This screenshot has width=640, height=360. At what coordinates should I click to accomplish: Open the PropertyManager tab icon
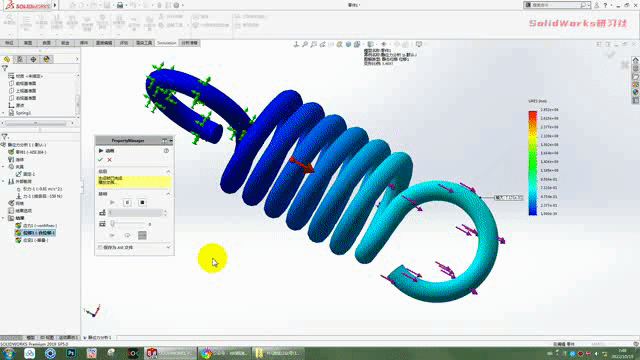[x=20, y=59]
